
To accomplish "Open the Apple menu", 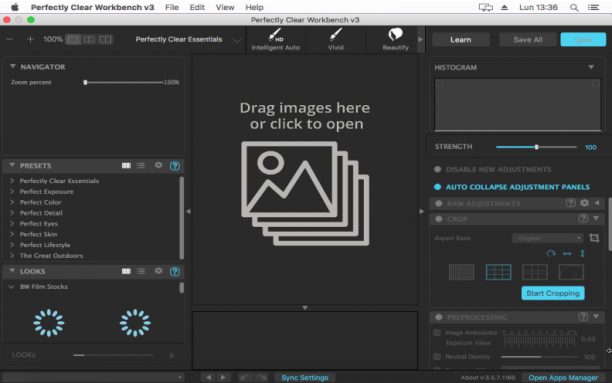I will click(x=15, y=7).
